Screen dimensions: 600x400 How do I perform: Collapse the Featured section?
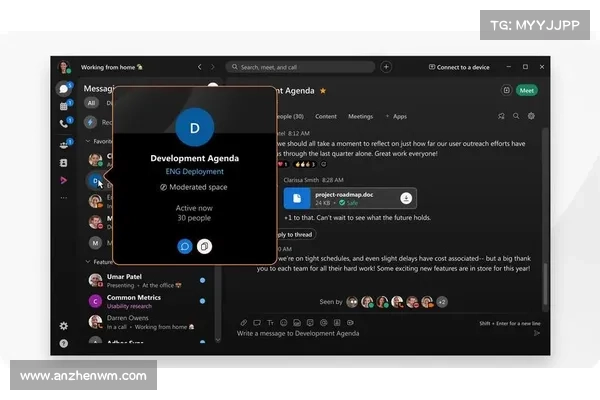coord(88,262)
